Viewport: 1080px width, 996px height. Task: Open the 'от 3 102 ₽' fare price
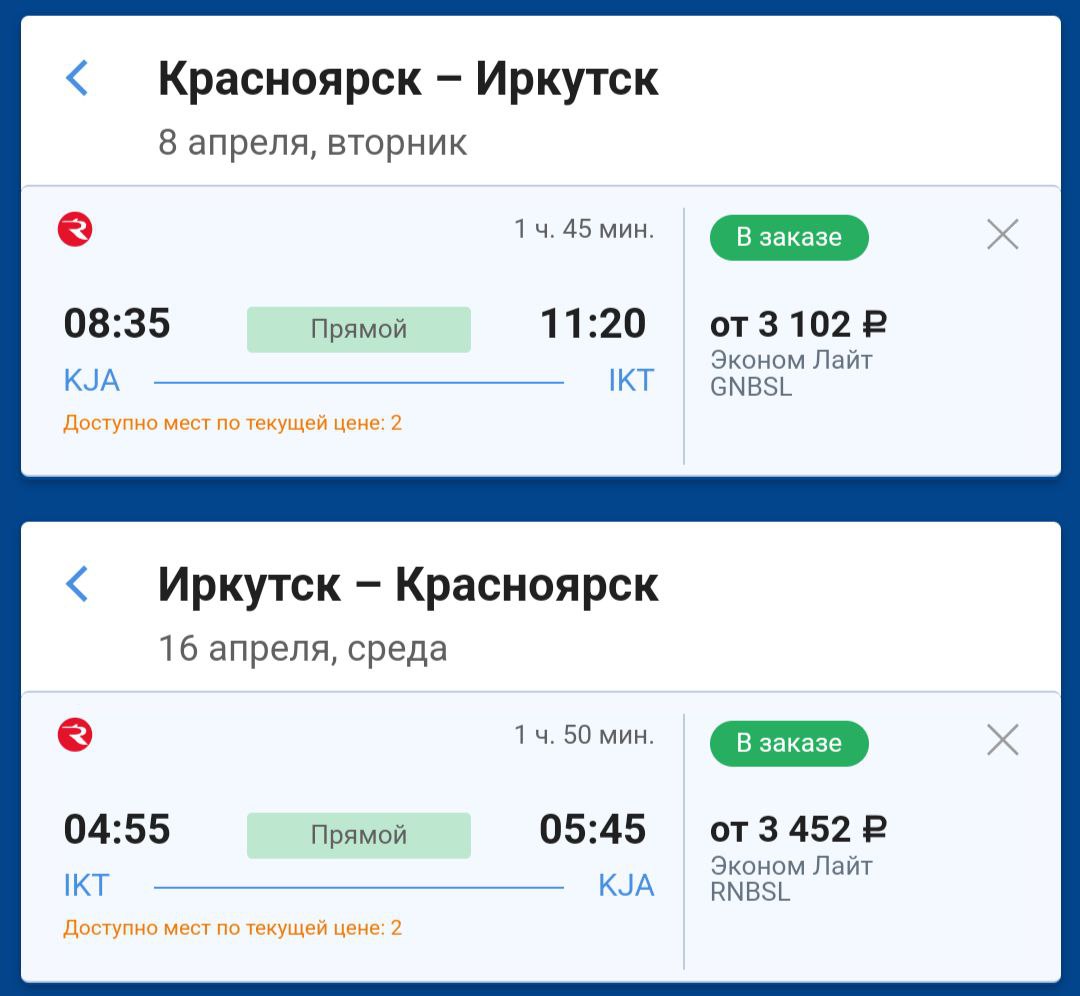[x=798, y=325]
